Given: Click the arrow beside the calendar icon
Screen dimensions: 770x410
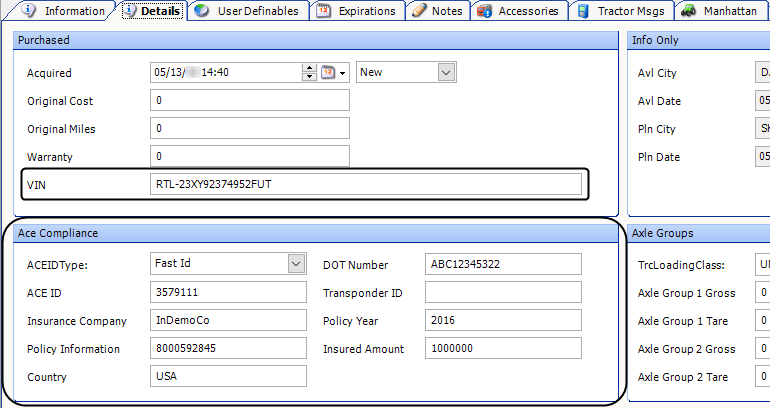Looking at the screenshot, I should tap(343, 72).
